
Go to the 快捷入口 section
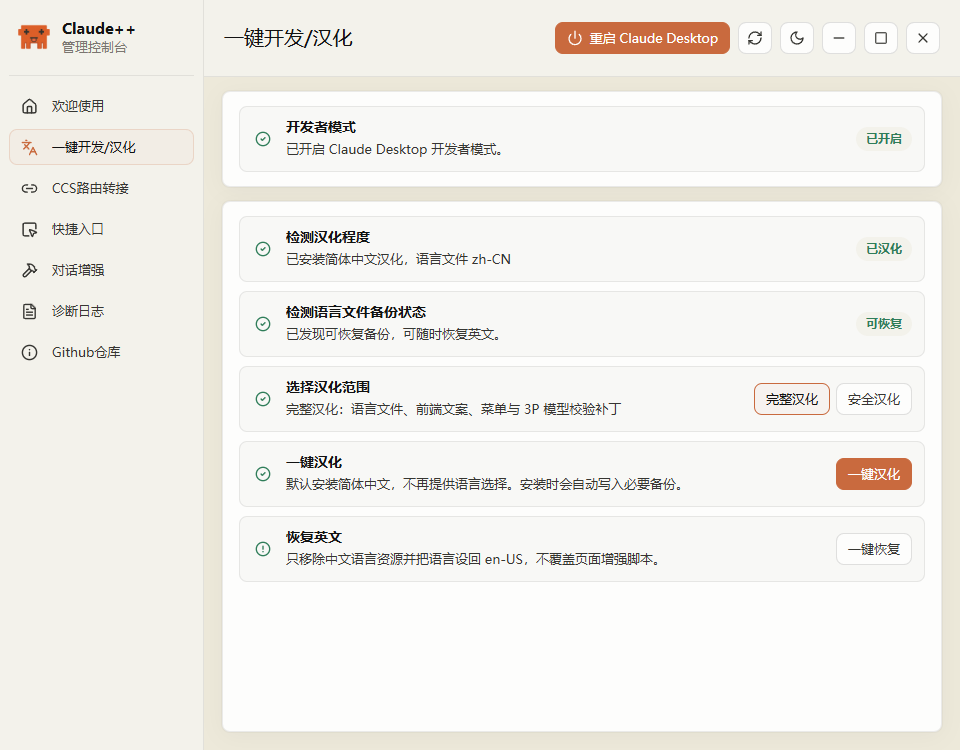click(102, 229)
